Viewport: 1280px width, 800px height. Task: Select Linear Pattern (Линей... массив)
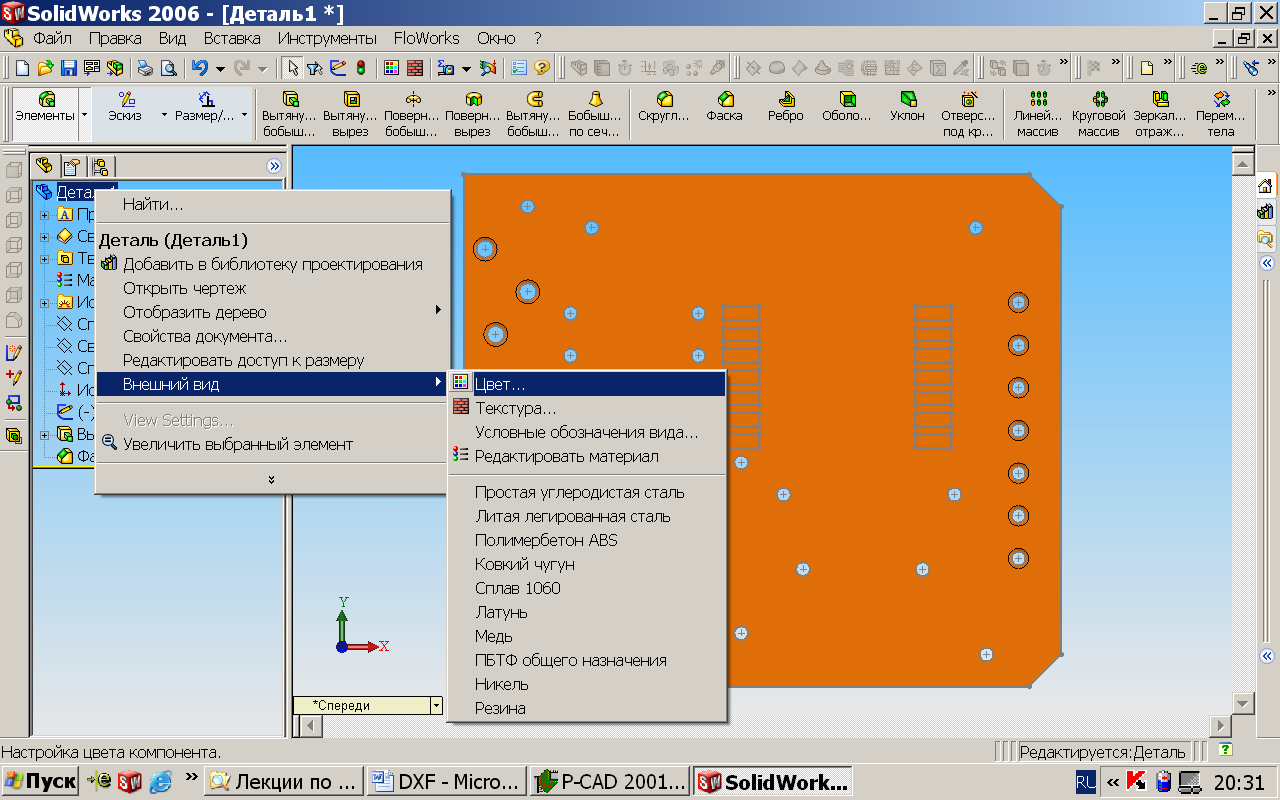tap(1037, 113)
